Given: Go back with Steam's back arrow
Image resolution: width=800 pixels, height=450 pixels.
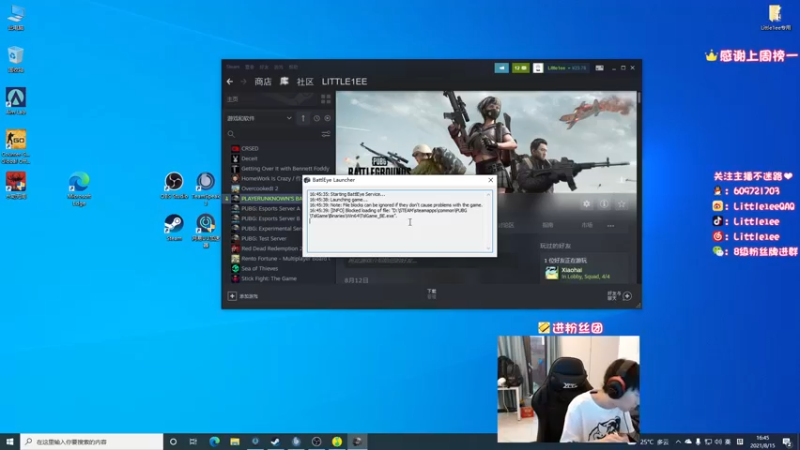Looking at the screenshot, I should click(230, 82).
